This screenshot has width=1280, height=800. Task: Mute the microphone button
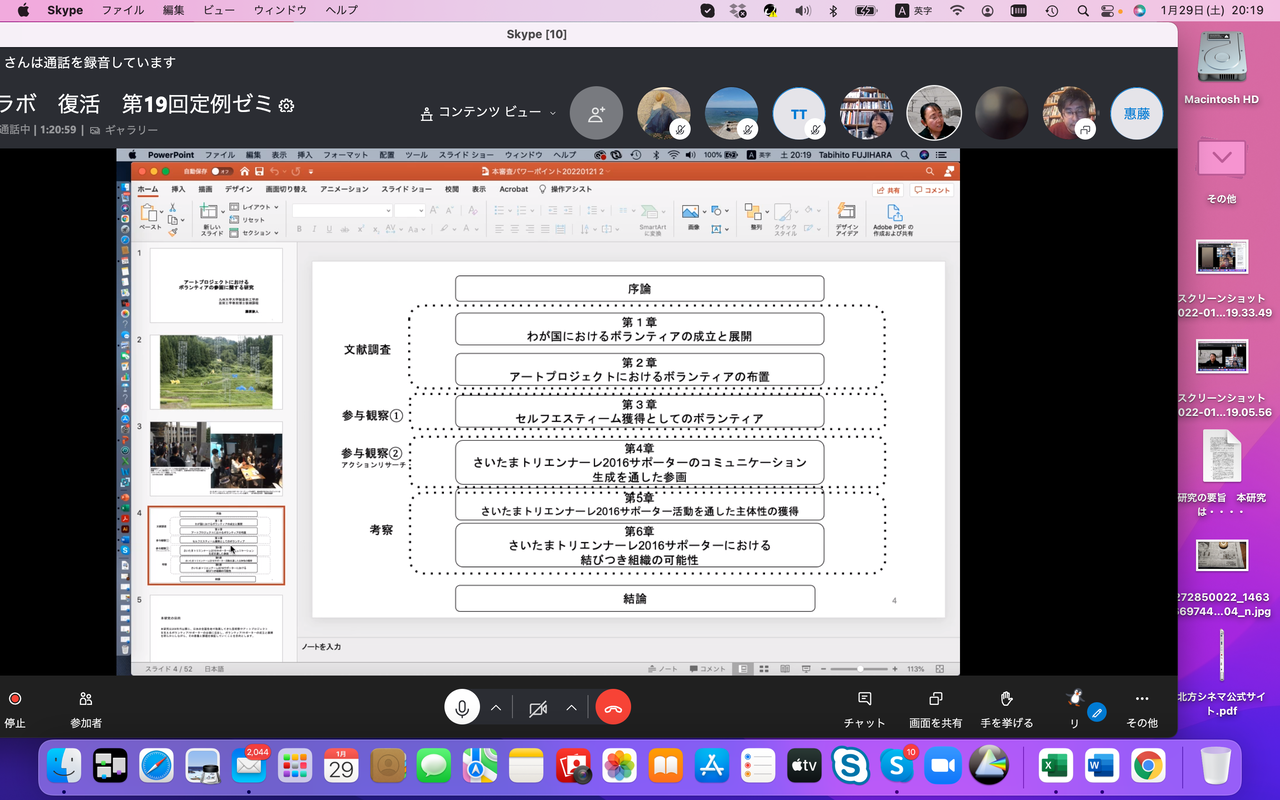(x=462, y=708)
